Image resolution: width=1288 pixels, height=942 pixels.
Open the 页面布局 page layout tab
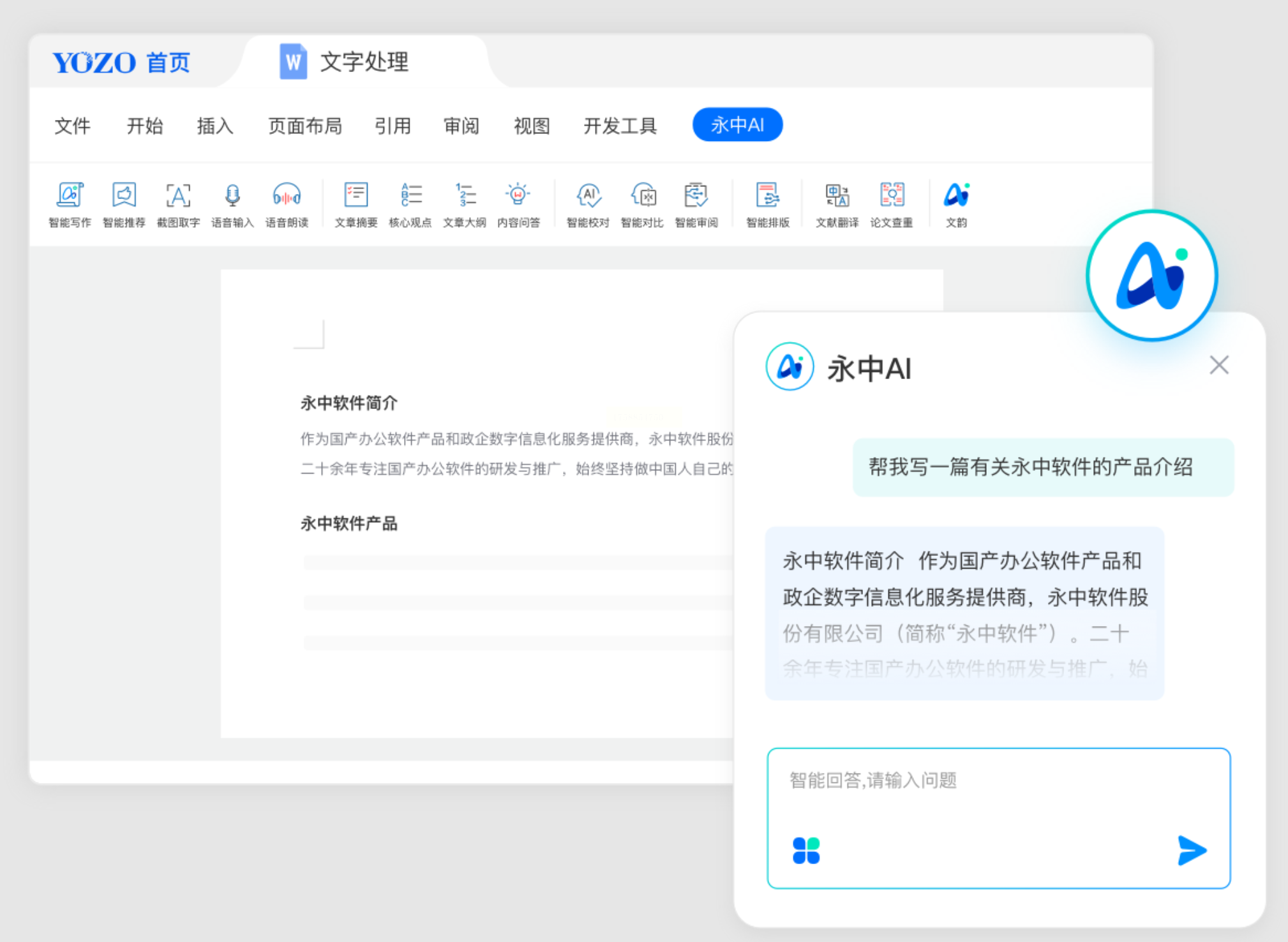[x=304, y=126]
